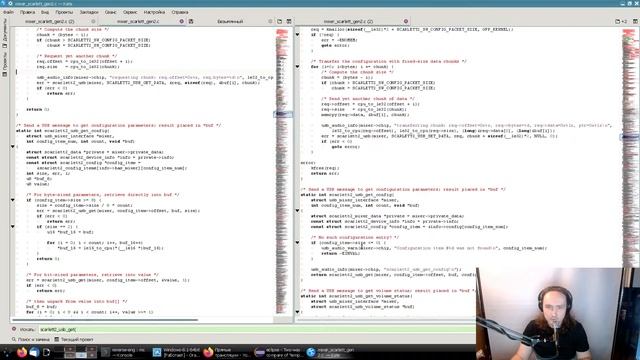This screenshot has width=640, height=360.
Task: Open the Проекты menu
Action: click(x=64, y=12)
